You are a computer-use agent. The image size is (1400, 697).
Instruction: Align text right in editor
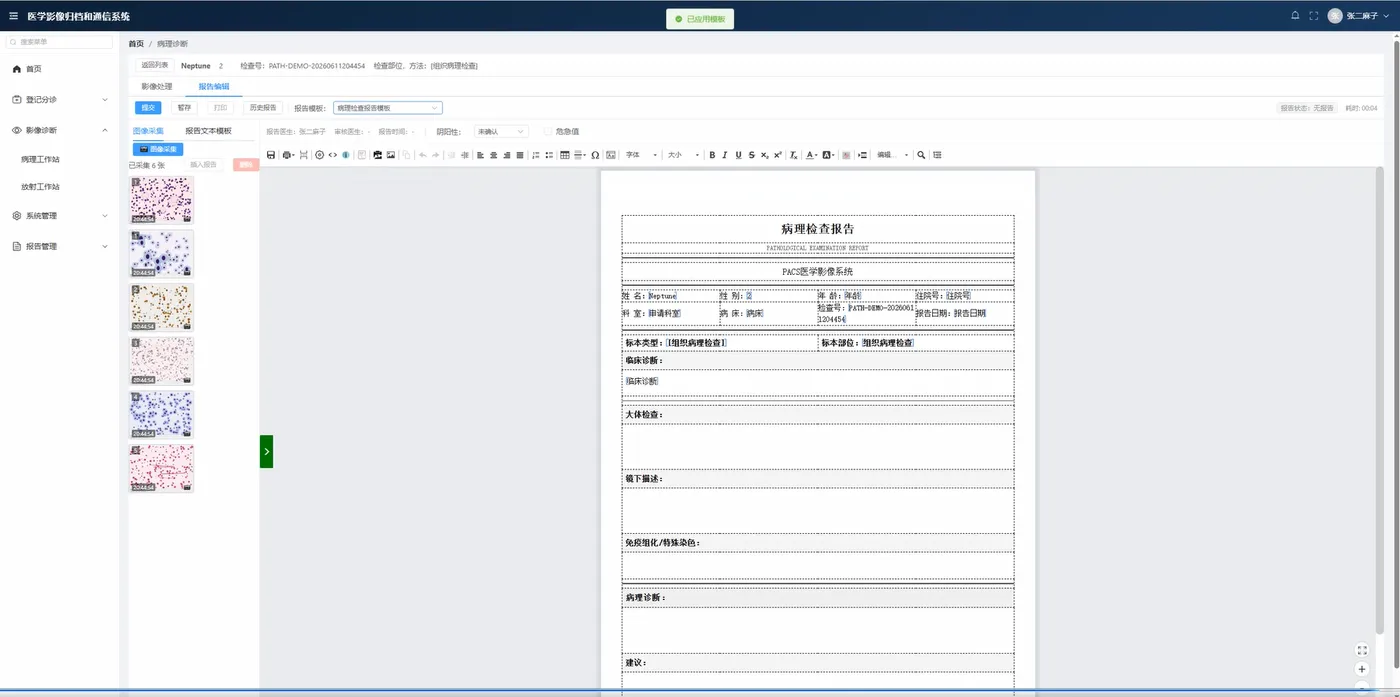tap(506, 155)
